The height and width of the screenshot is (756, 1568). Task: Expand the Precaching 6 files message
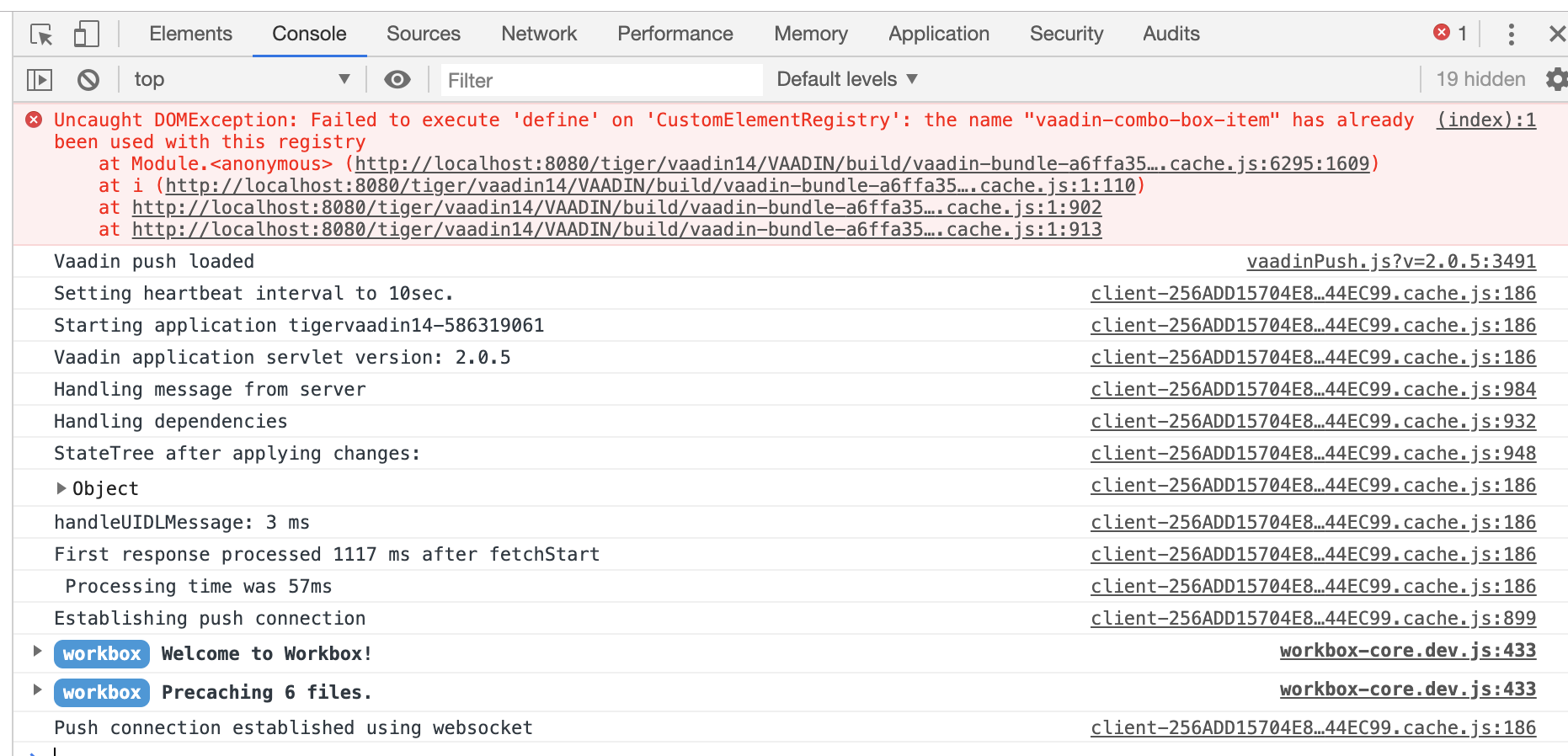[37, 689]
